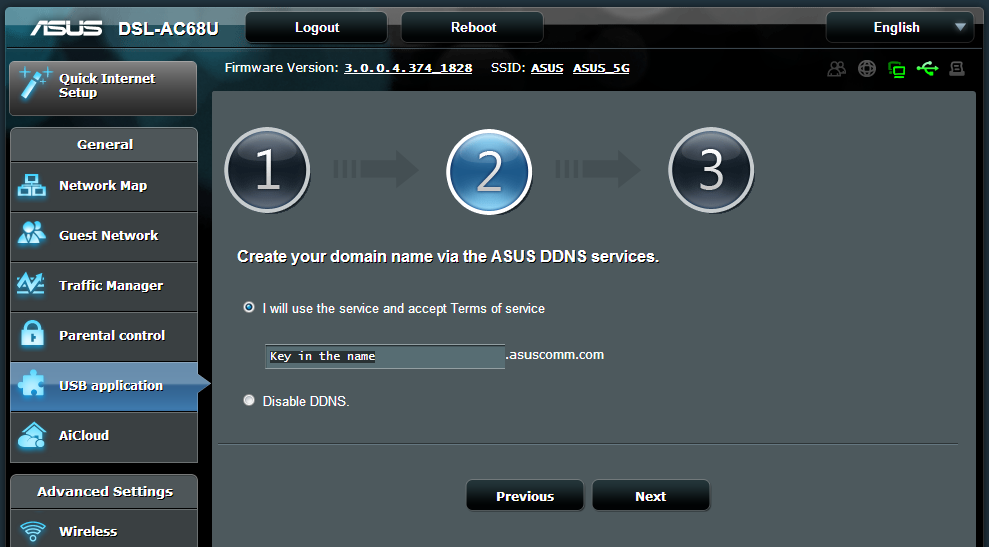Click the green USB status icon
The width and height of the screenshot is (989, 547).
(927, 68)
